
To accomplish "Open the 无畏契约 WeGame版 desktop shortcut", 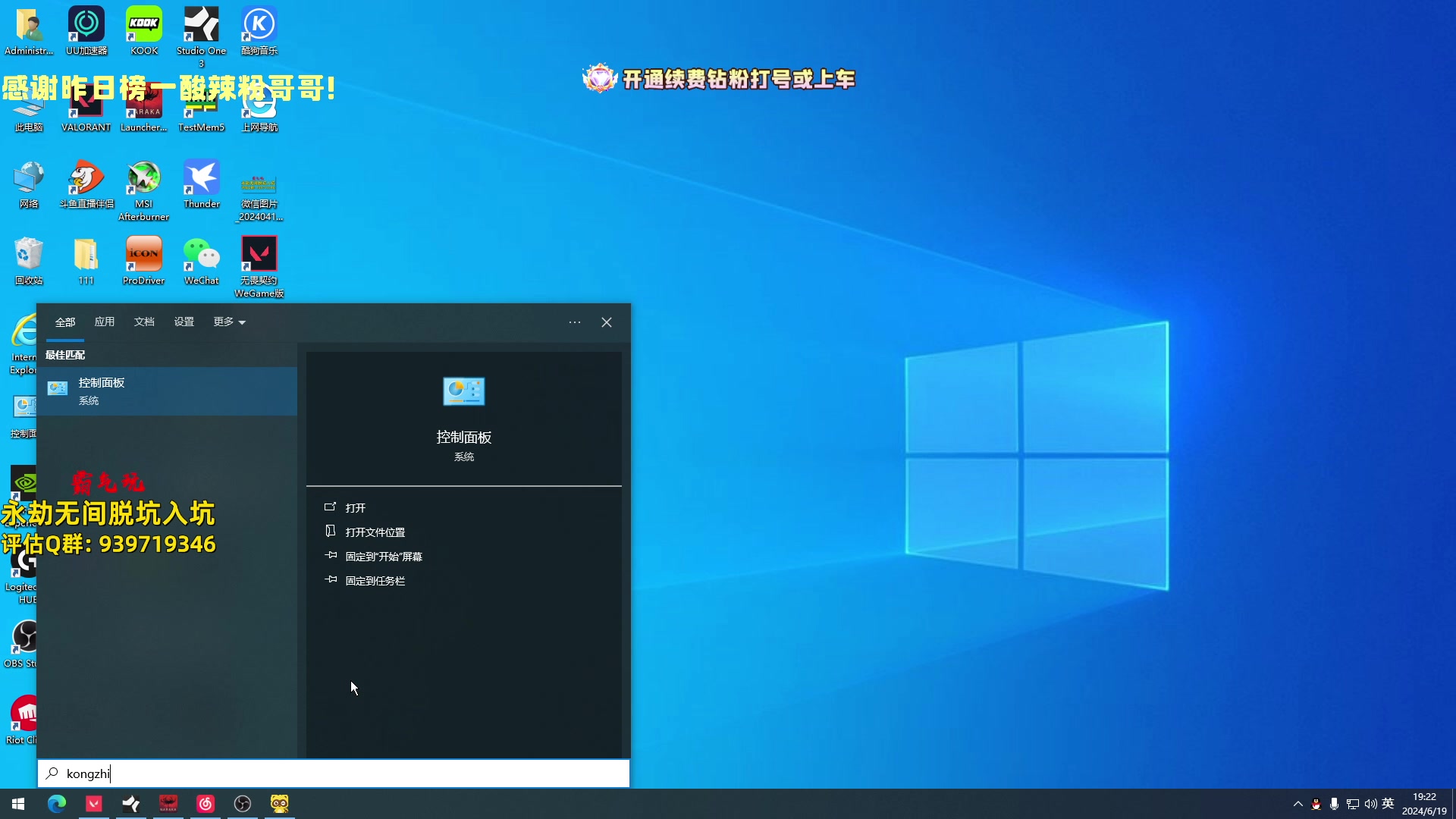I will coord(259,267).
